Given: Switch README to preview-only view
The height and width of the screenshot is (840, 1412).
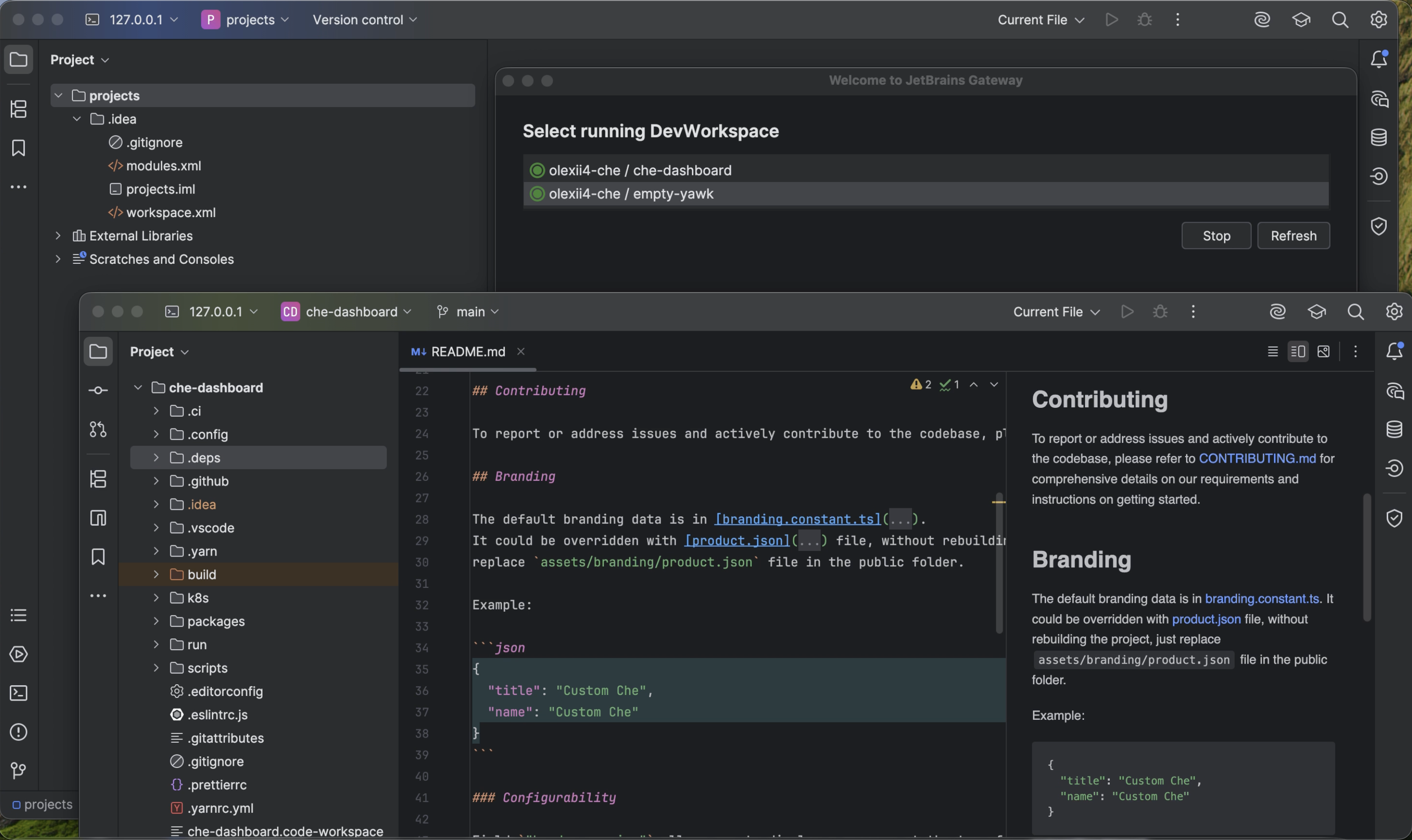Looking at the screenshot, I should pyautogui.click(x=1324, y=352).
